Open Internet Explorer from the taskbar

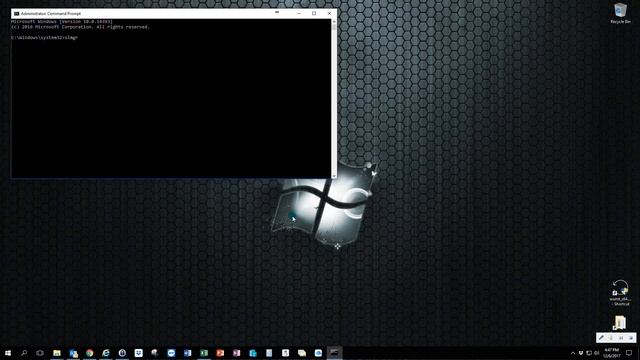pyautogui.click(x=106, y=353)
